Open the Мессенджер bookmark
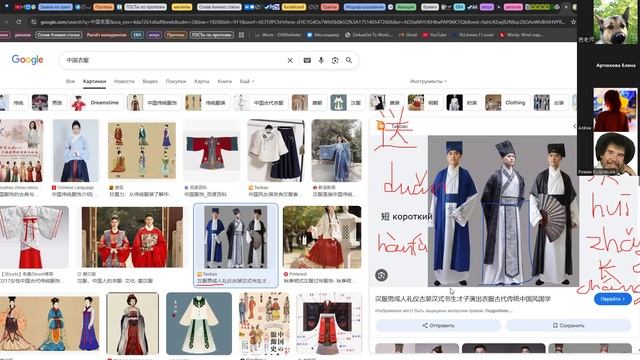Screen dimensions: 640x360 tap(323, 35)
